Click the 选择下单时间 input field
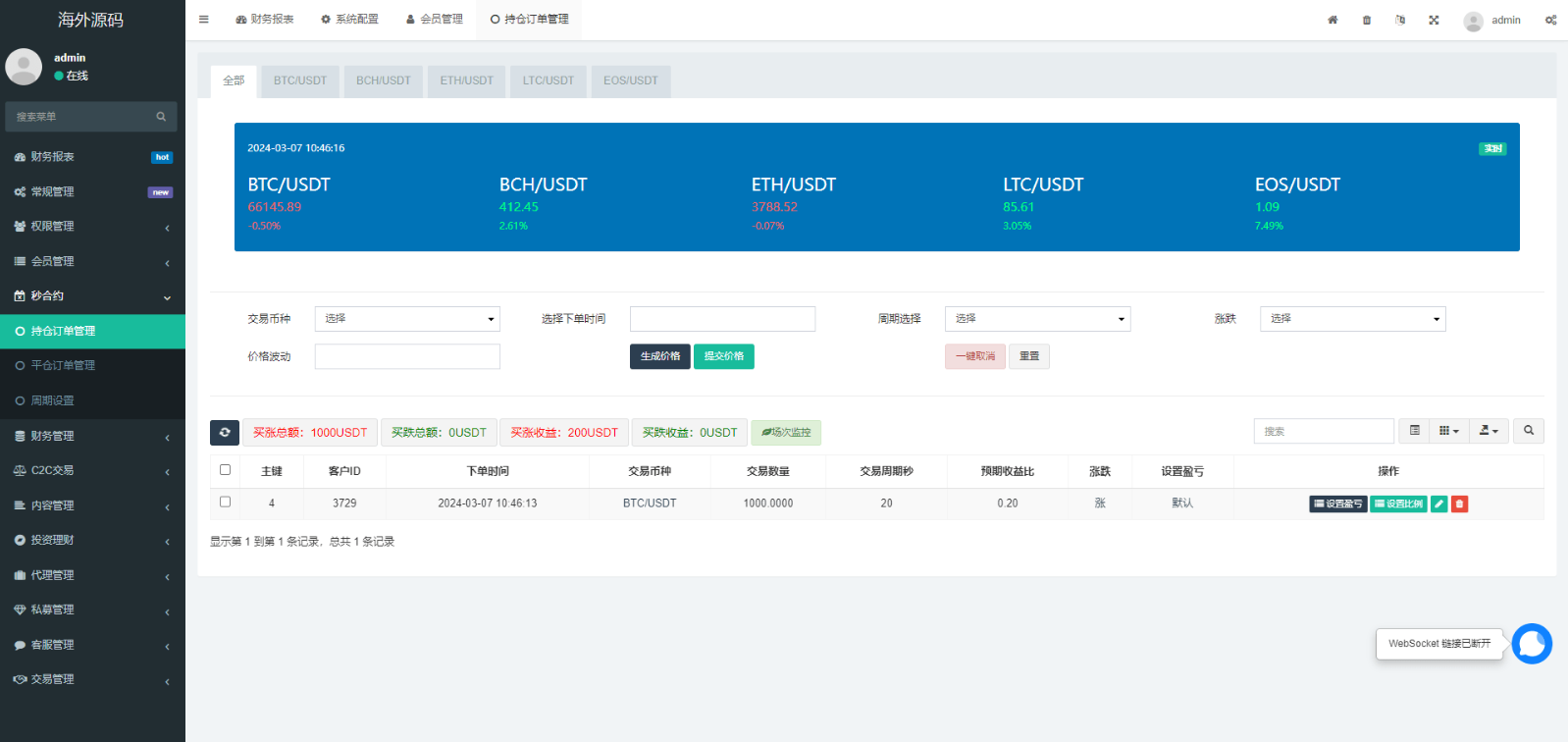 pos(722,319)
